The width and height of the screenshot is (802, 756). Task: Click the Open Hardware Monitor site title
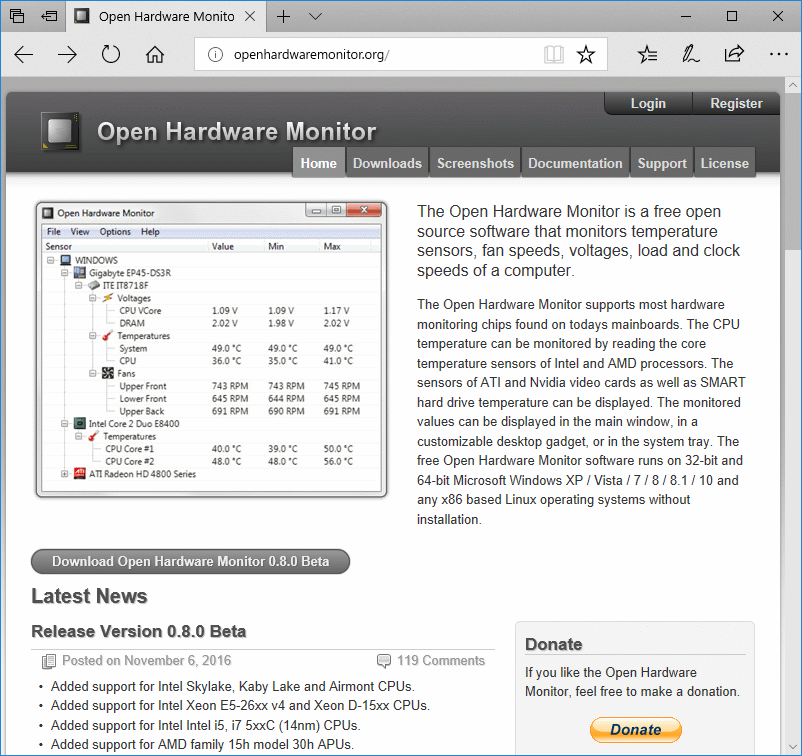point(236,131)
